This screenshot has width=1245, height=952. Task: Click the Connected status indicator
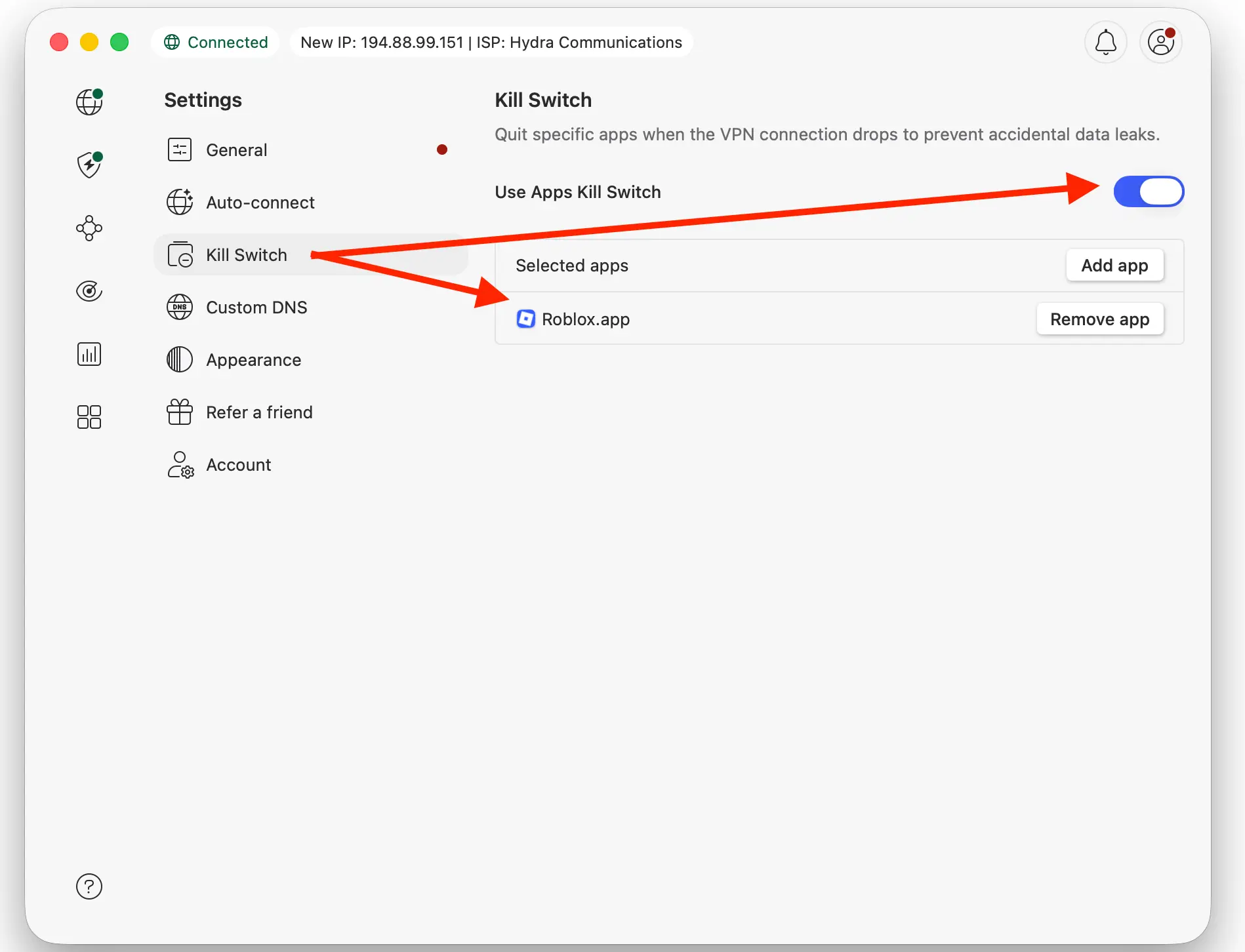[x=216, y=43]
